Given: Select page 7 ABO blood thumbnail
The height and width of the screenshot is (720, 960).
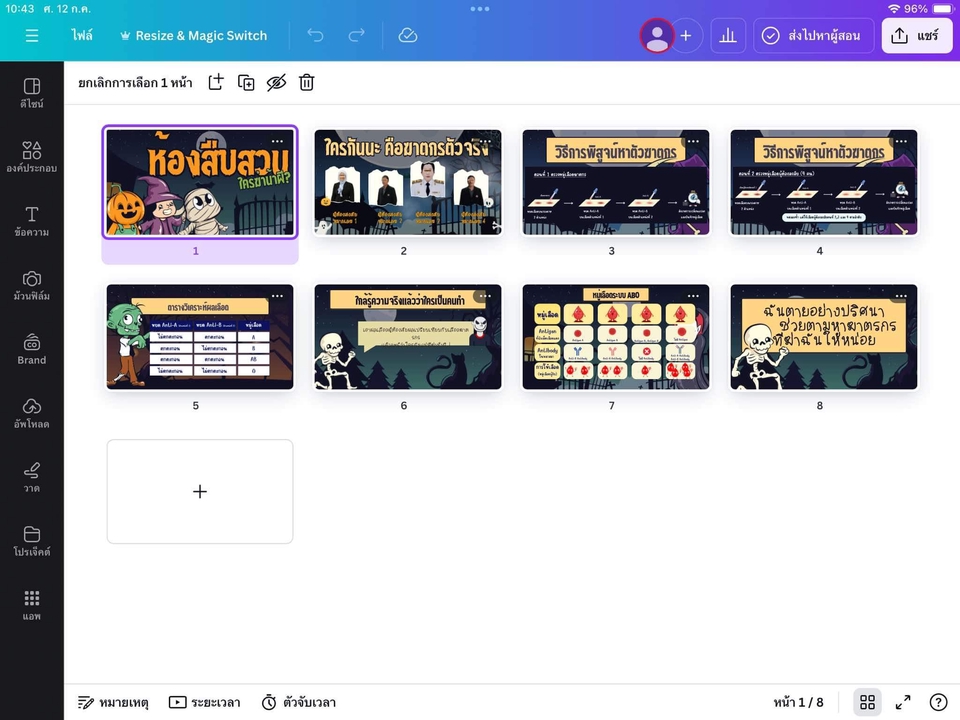Looking at the screenshot, I should click(616, 337).
